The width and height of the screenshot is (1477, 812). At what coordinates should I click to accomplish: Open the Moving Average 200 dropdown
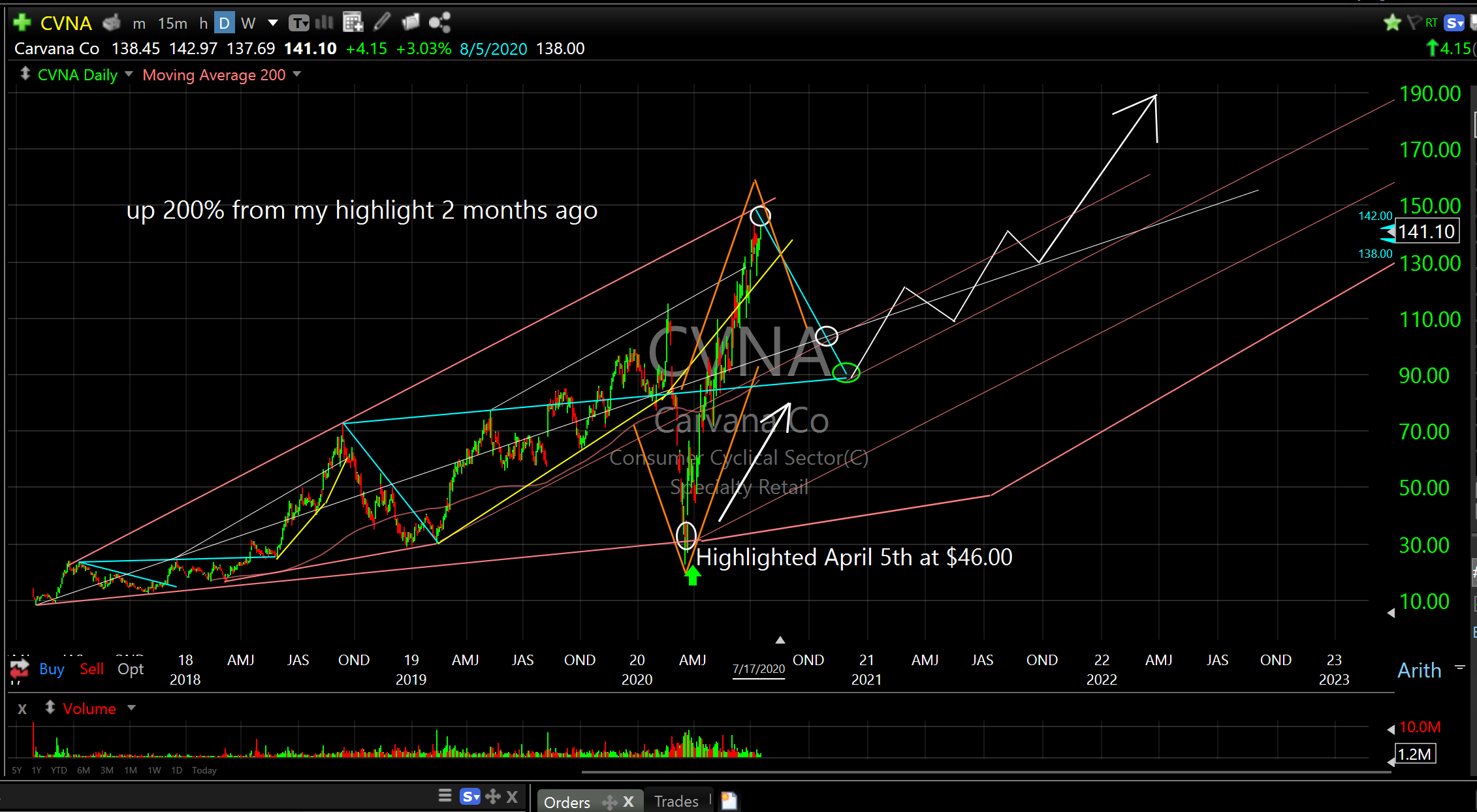[x=297, y=74]
